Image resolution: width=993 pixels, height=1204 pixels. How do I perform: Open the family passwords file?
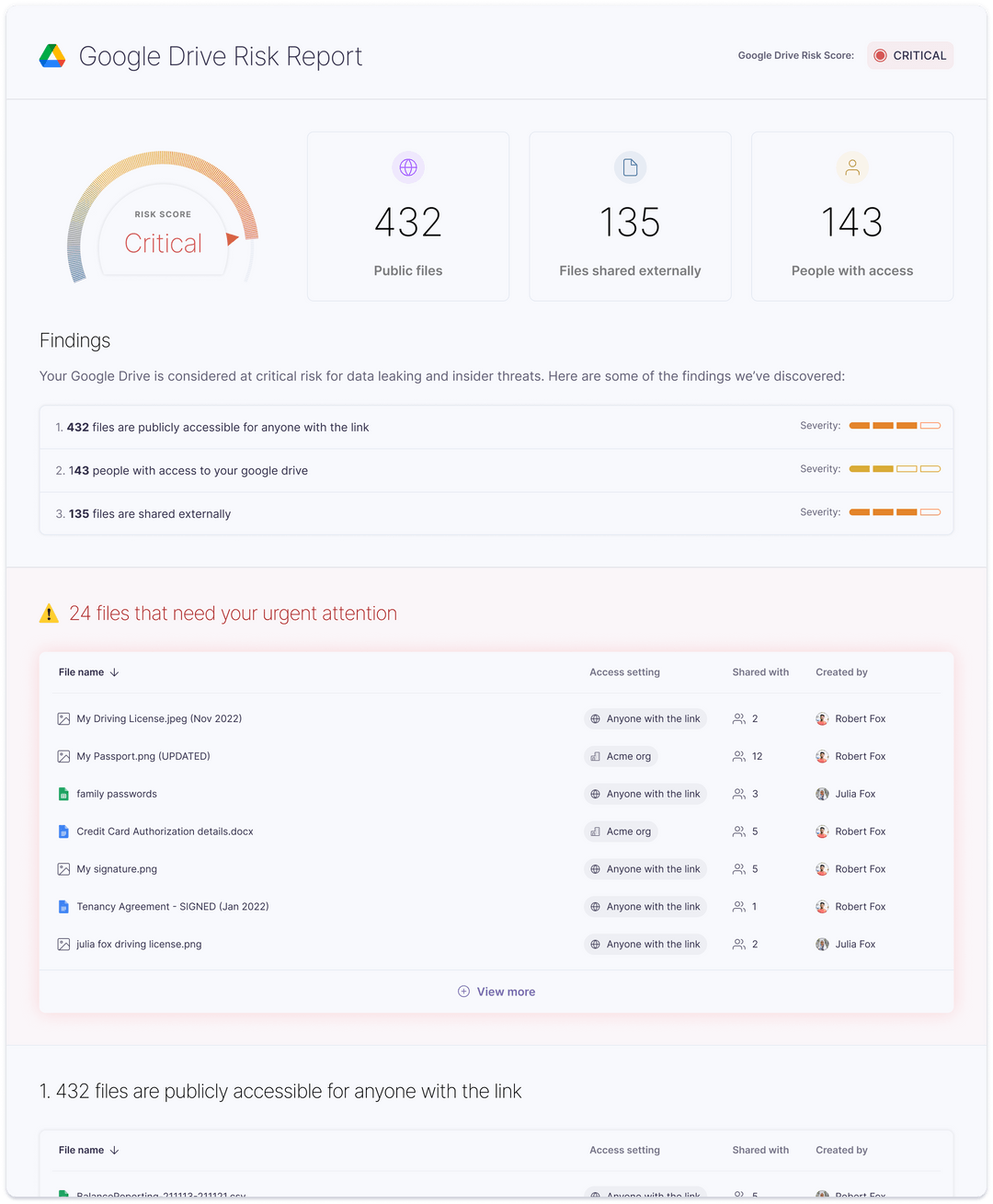click(x=117, y=794)
